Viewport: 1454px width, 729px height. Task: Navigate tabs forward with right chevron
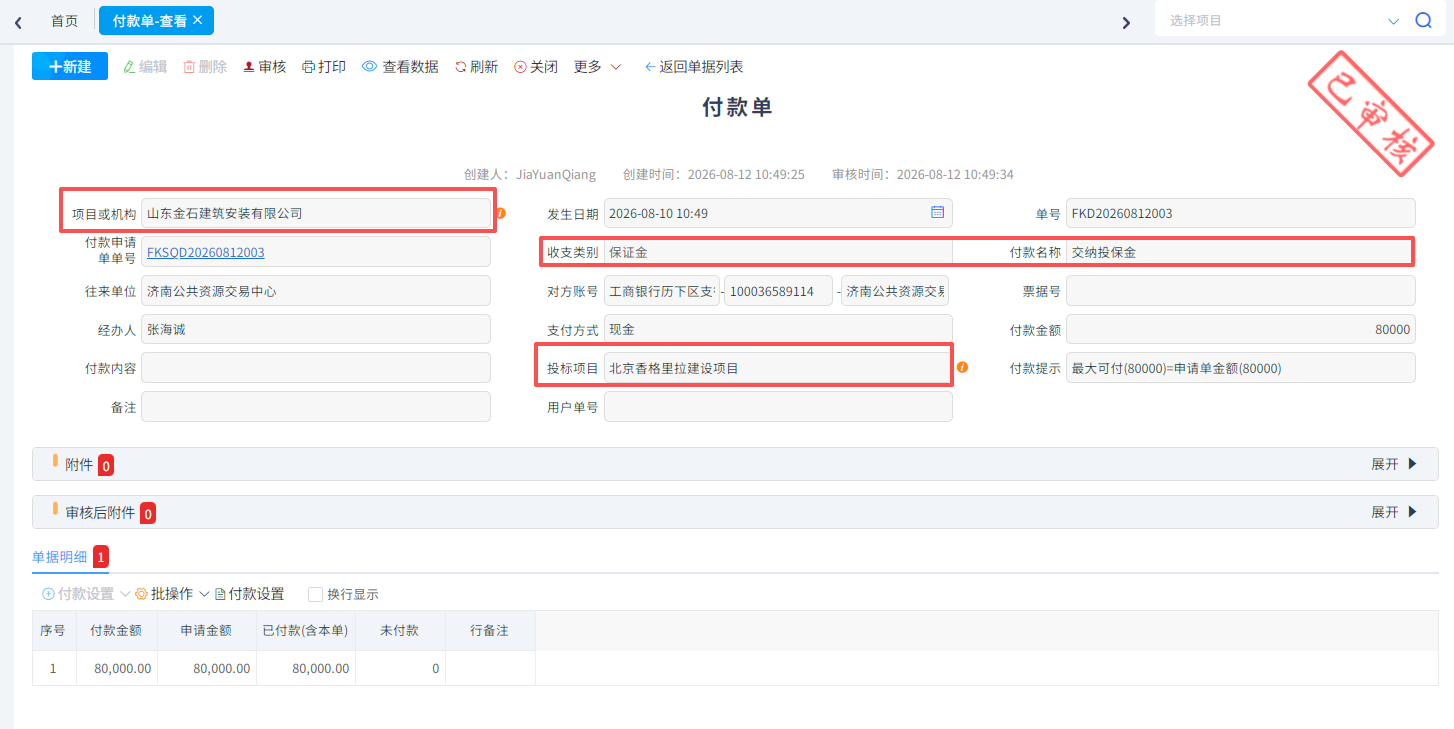(x=1126, y=22)
